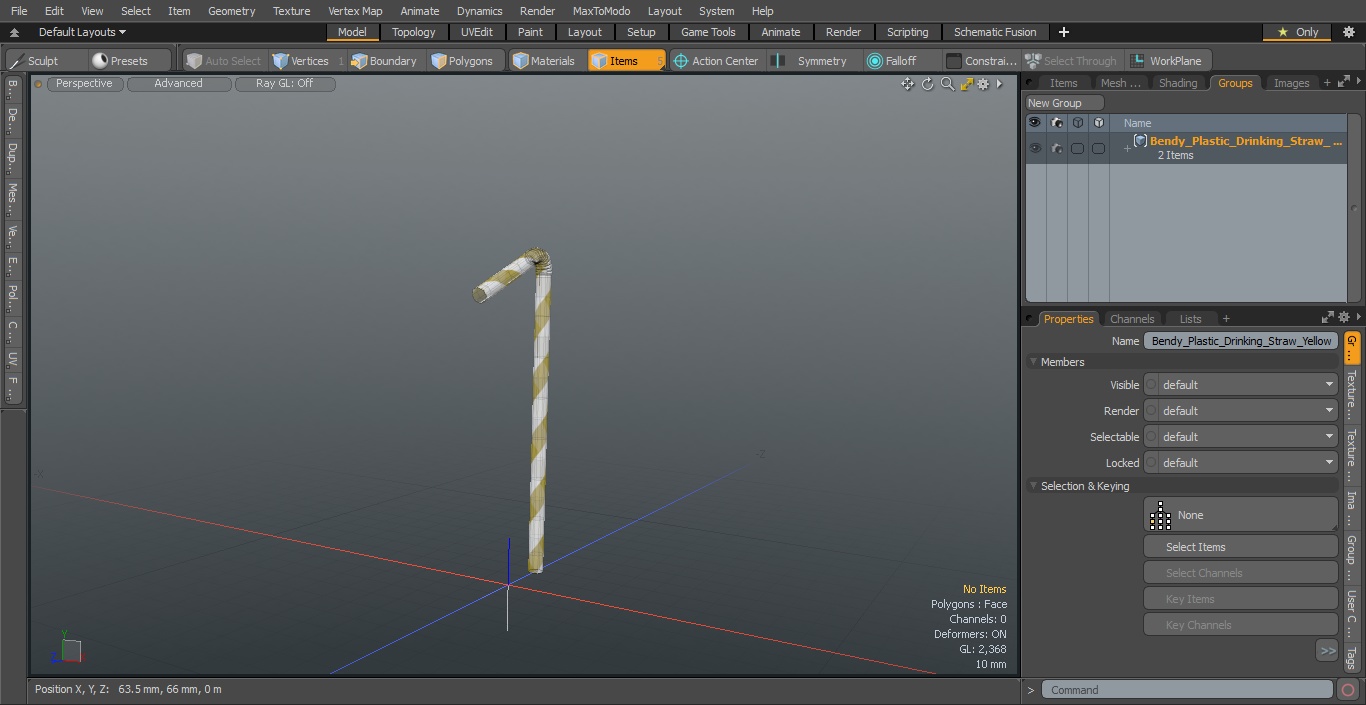Open the Images panel tab
The height and width of the screenshot is (705, 1366).
tap(1291, 83)
